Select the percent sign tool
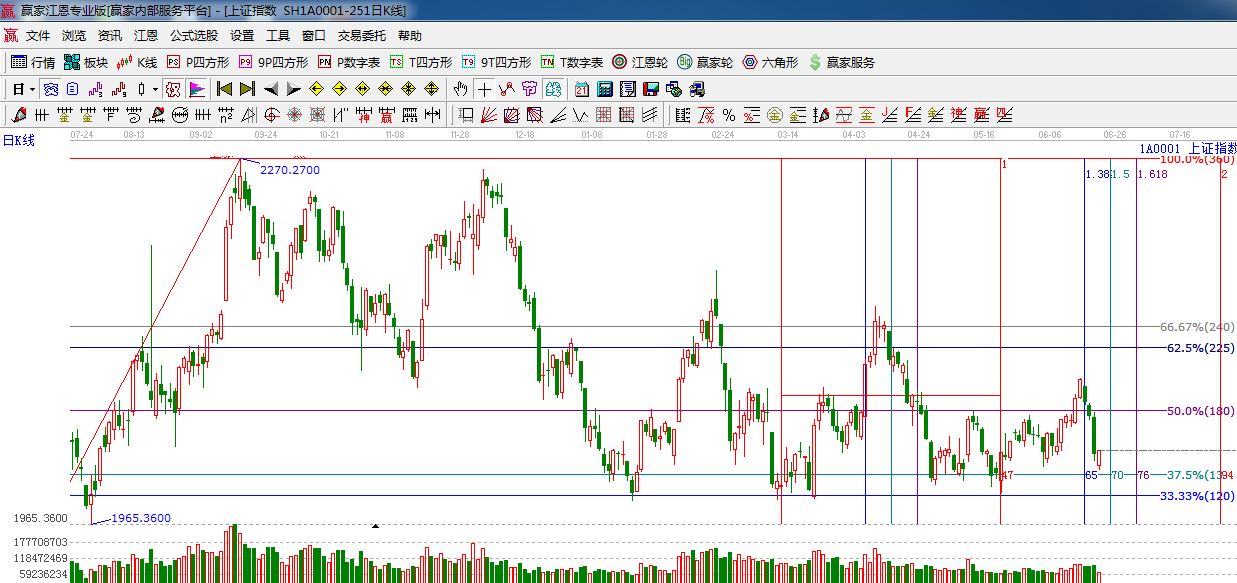 [728, 115]
